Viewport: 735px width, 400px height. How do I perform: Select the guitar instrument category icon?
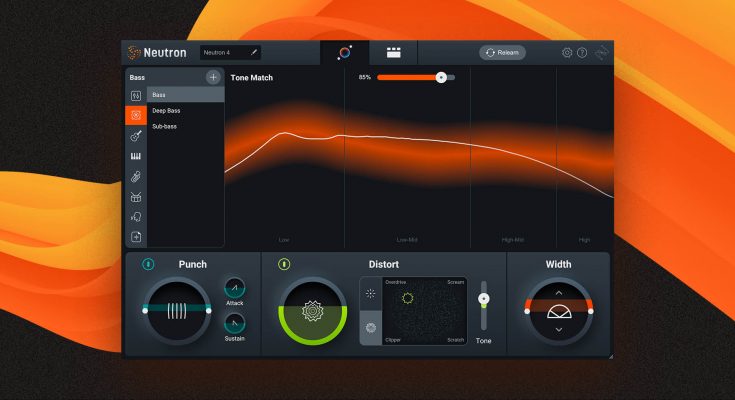(136, 136)
